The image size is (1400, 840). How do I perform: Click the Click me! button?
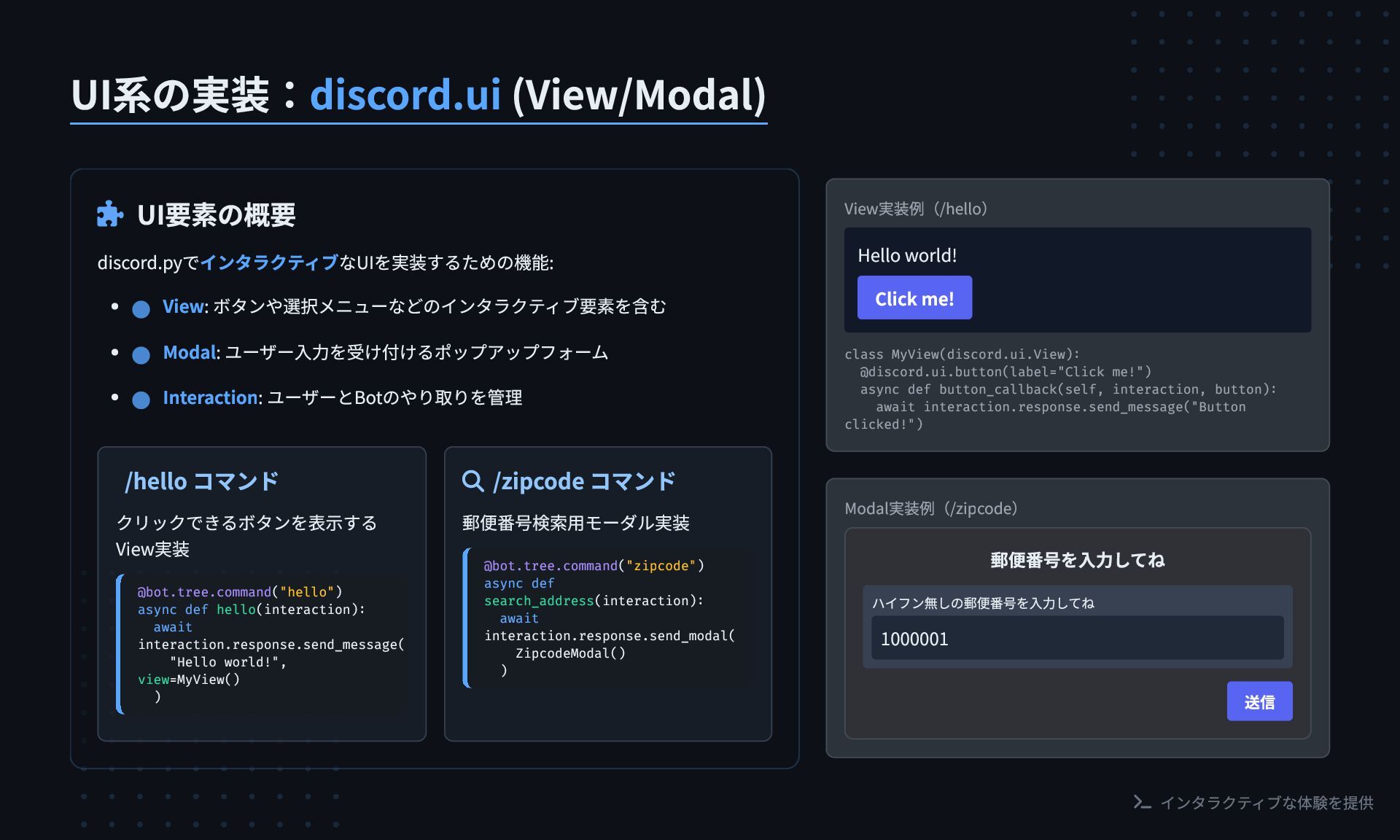point(914,297)
